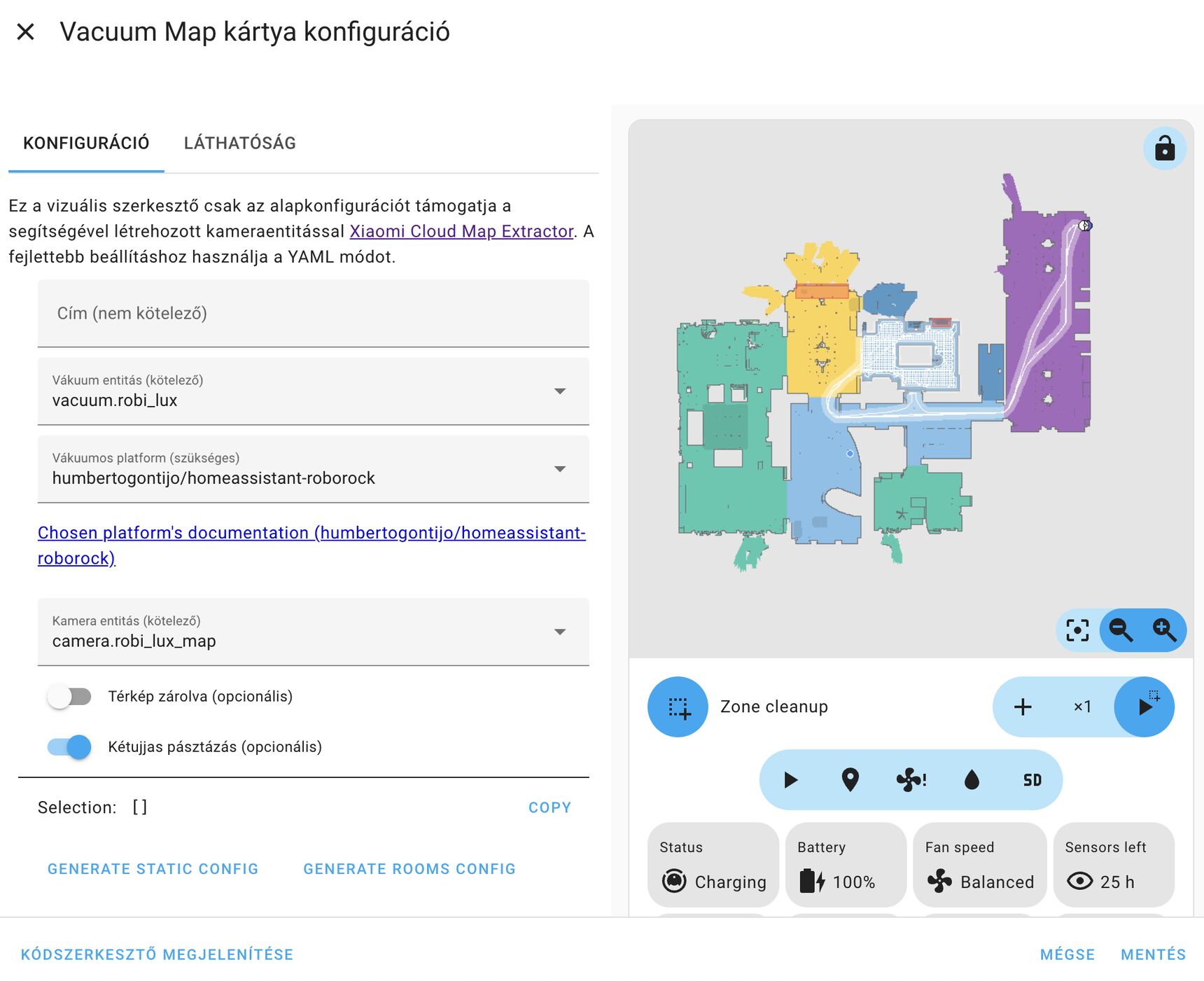Click the Selection: [ ] text

pos(92,807)
